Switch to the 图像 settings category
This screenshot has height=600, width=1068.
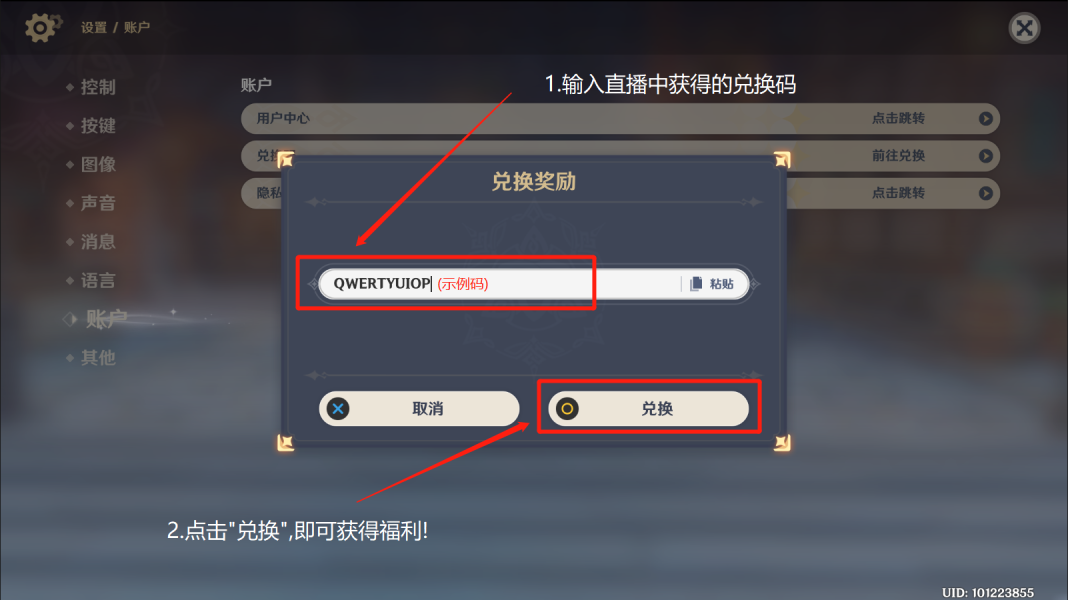click(x=98, y=164)
